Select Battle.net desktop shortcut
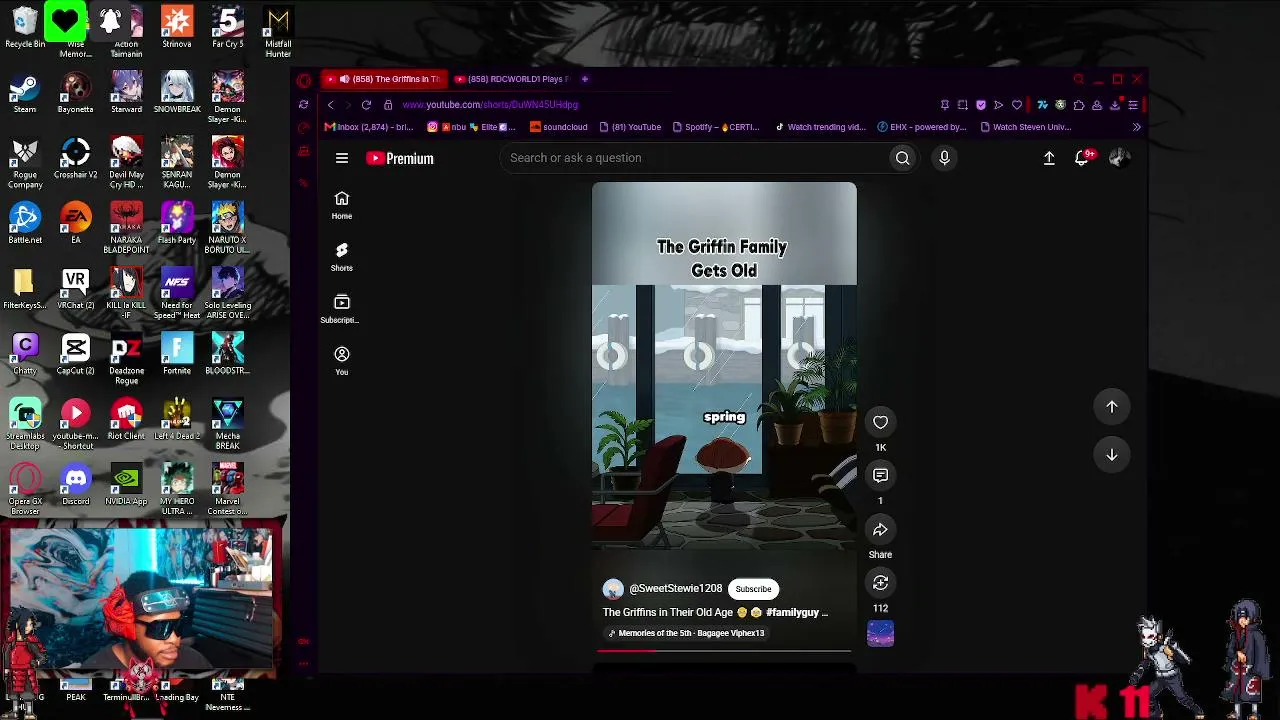Viewport: 1280px width, 720px height. pos(25,224)
